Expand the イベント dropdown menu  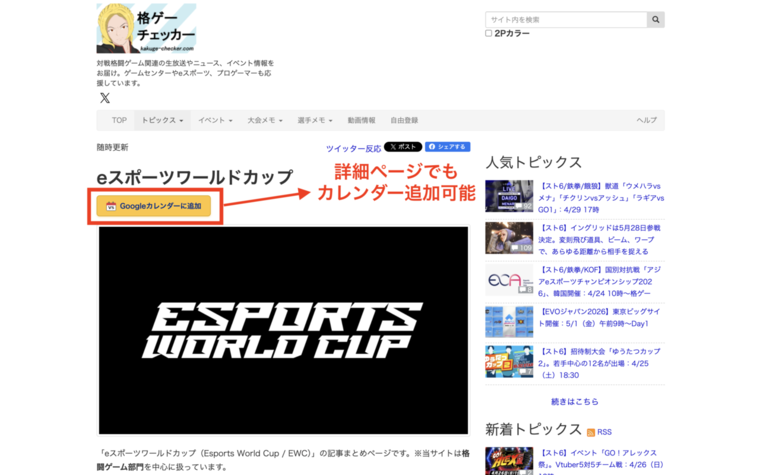point(215,120)
